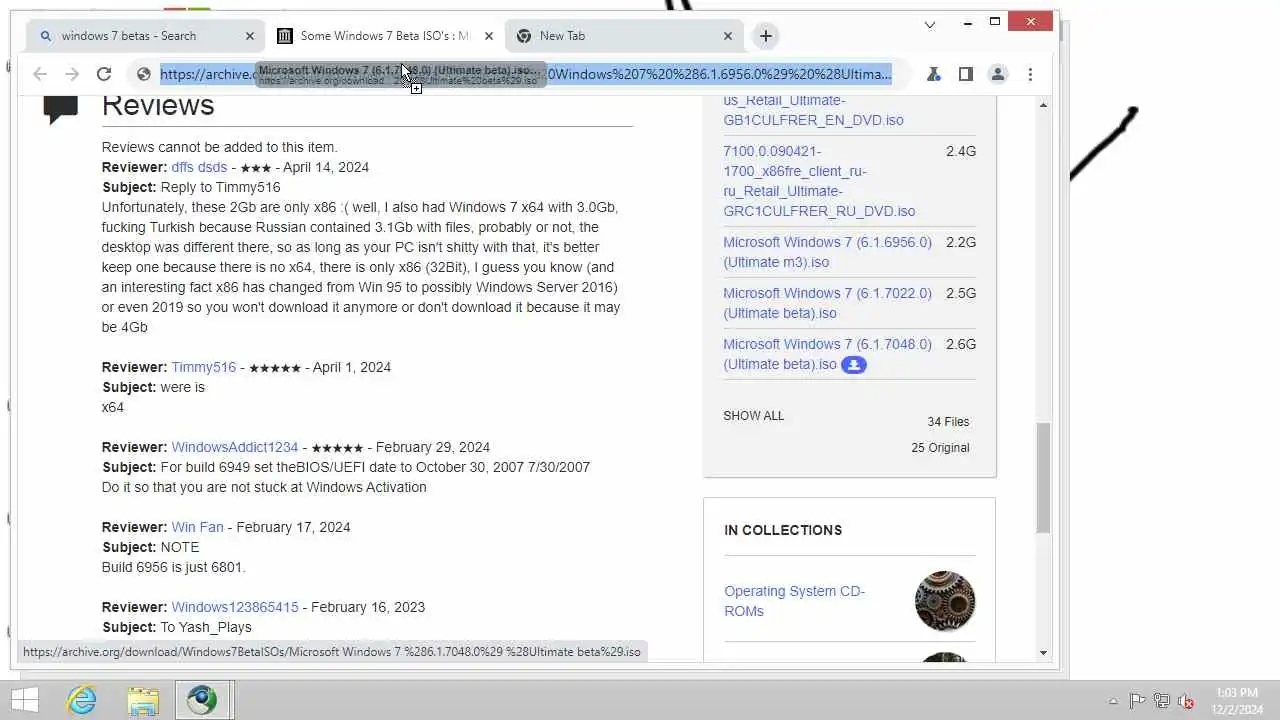Click the 2.6G file size value
This screenshot has height=720, width=1280.
pos(961,344)
